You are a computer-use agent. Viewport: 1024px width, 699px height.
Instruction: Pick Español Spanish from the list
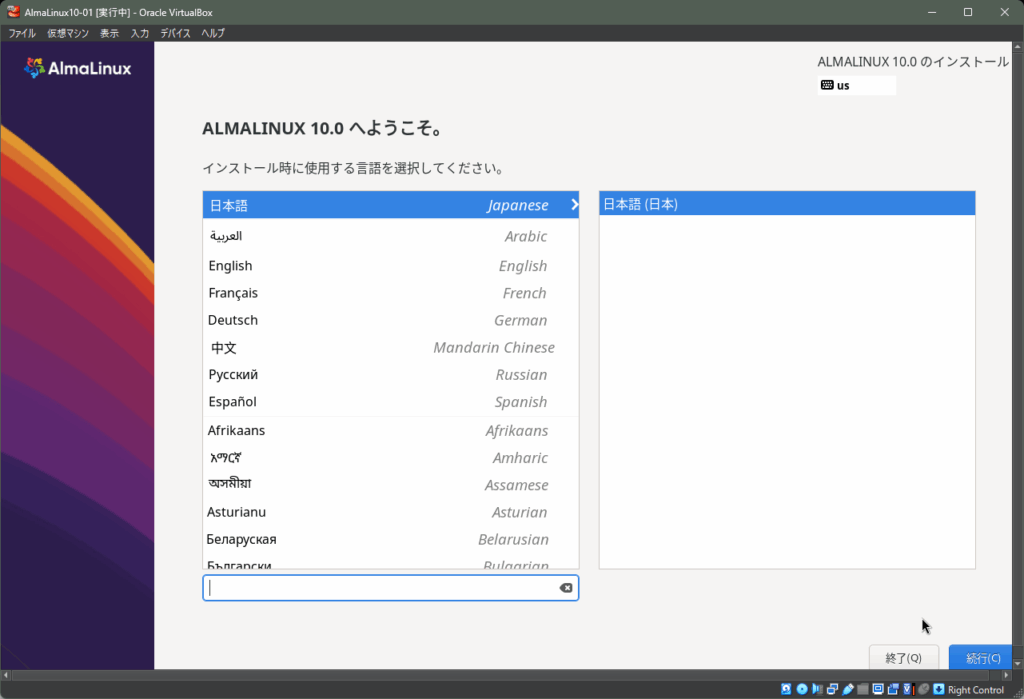(x=391, y=402)
